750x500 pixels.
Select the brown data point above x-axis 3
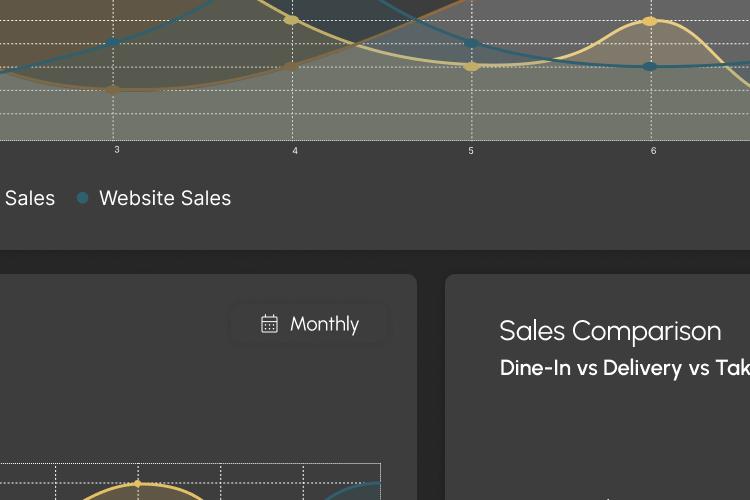[113, 90]
